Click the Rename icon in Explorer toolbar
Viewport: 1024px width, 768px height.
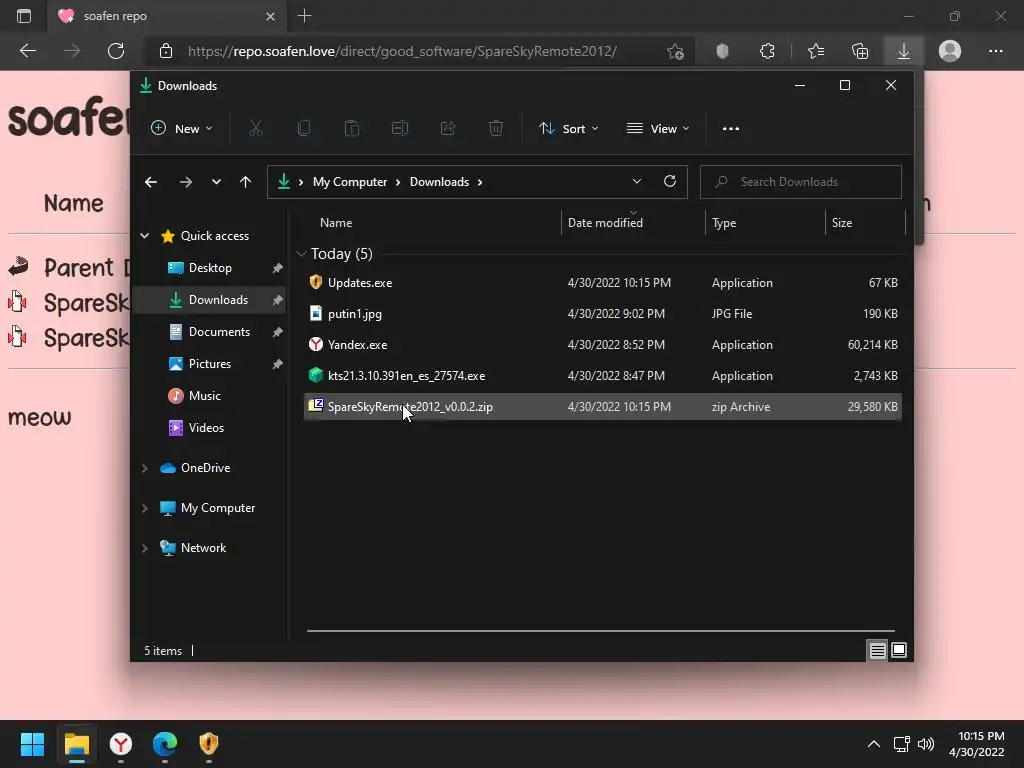tap(400, 129)
